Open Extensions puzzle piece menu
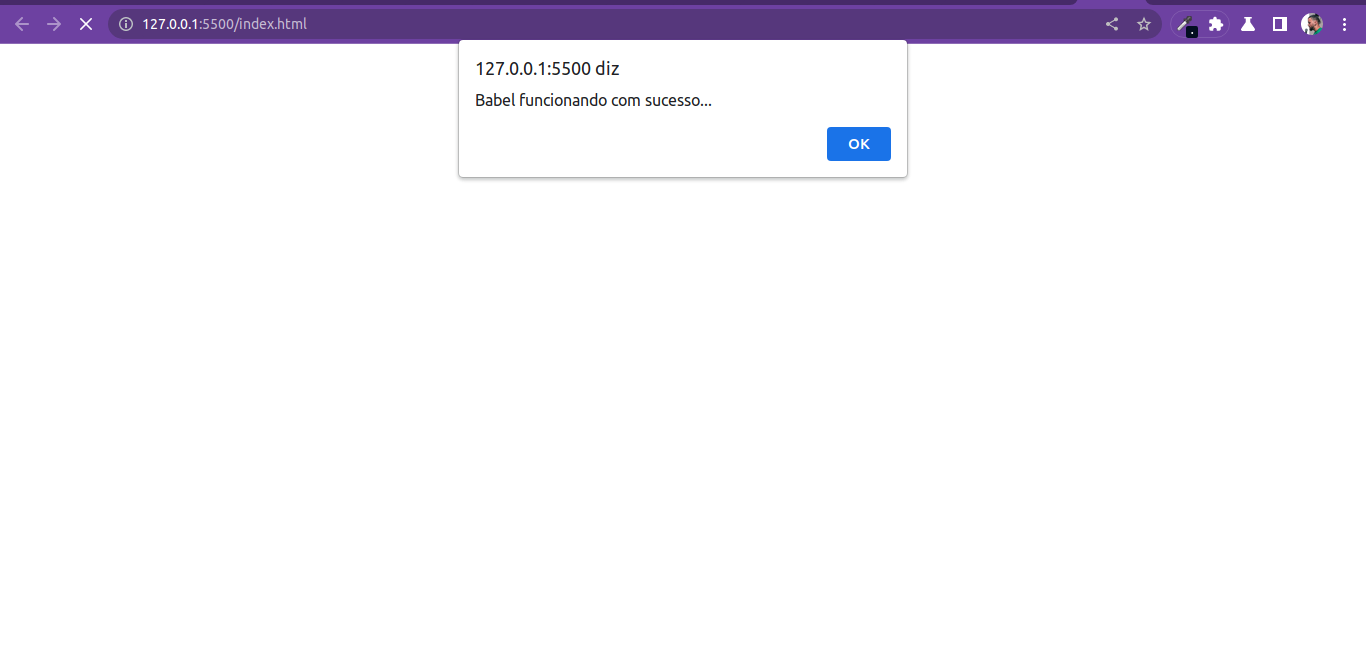Screen dimensions: 1366x664 point(1216,24)
